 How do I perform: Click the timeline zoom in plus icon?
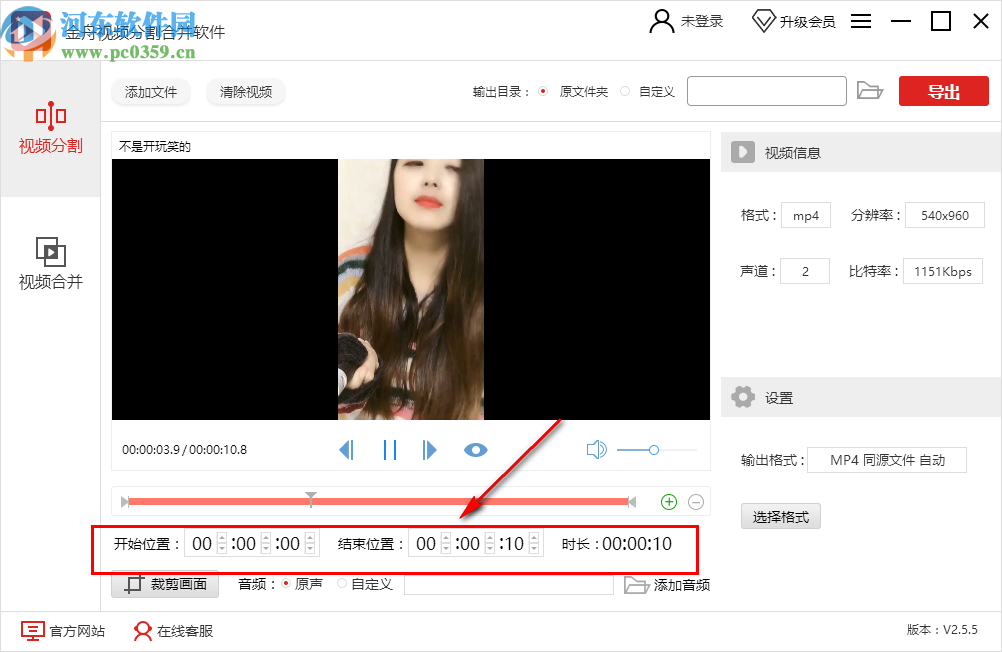point(668,501)
